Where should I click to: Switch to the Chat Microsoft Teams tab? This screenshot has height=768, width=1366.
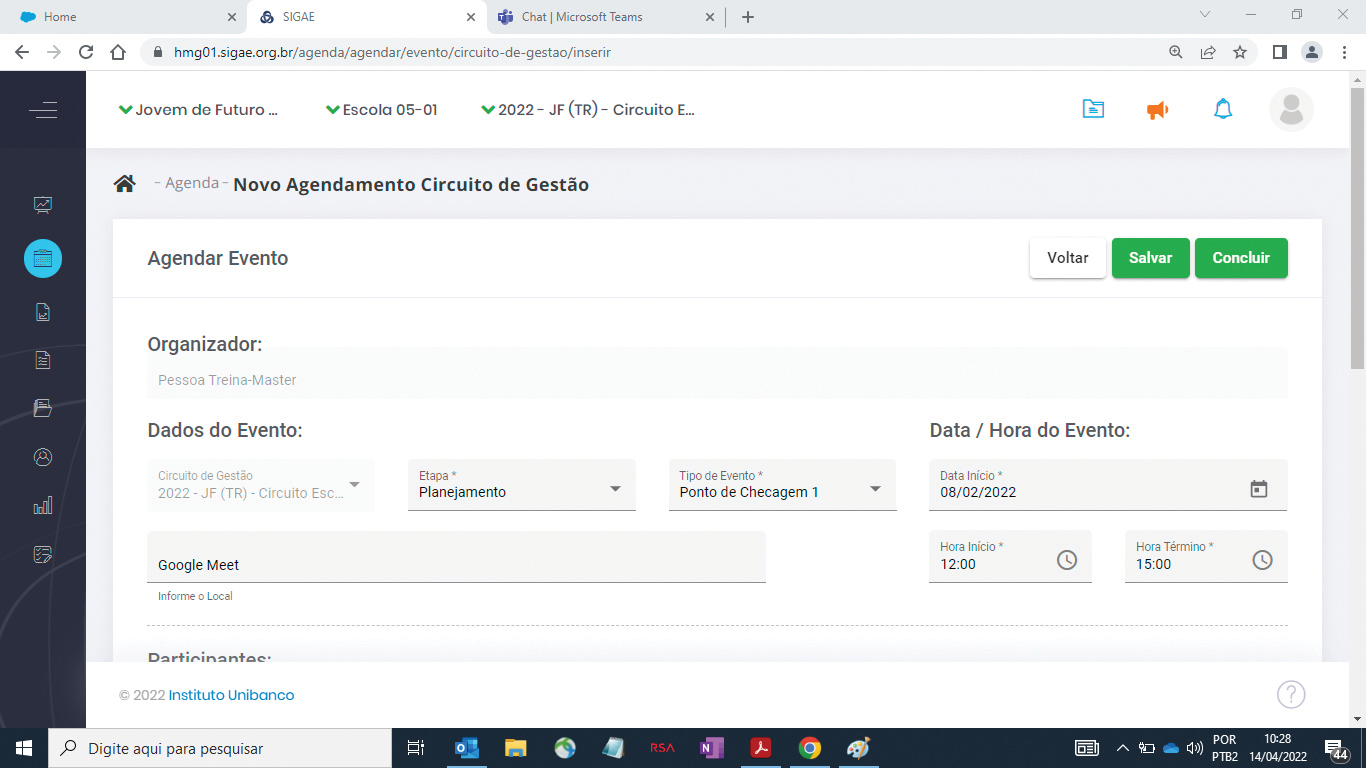[606, 17]
